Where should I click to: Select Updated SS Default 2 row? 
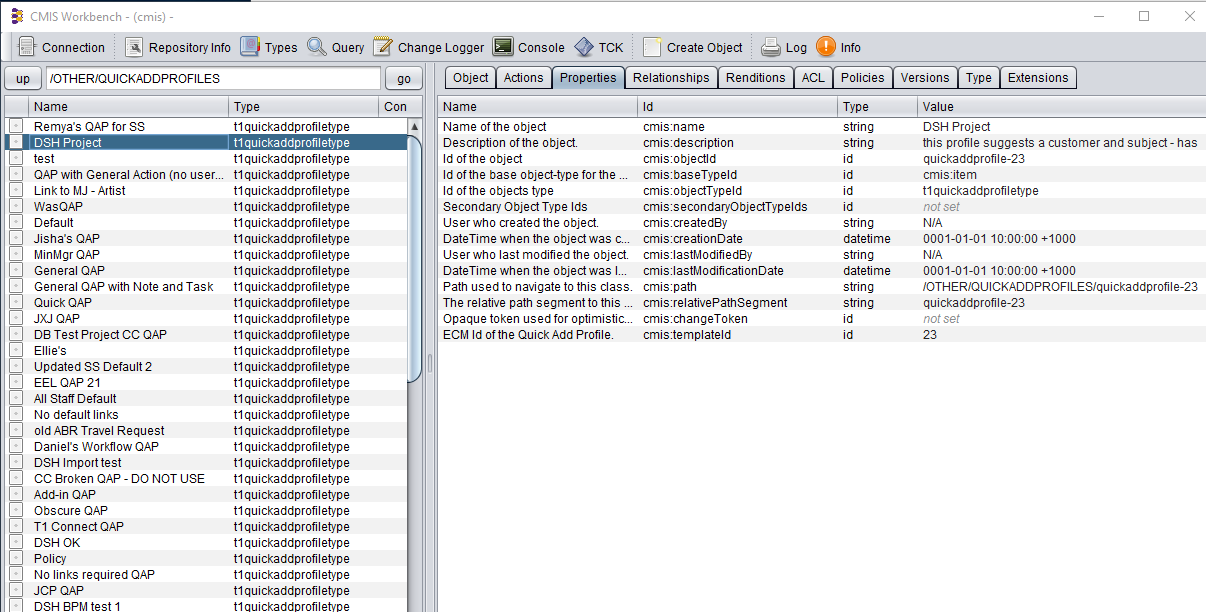[x=206, y=367]
